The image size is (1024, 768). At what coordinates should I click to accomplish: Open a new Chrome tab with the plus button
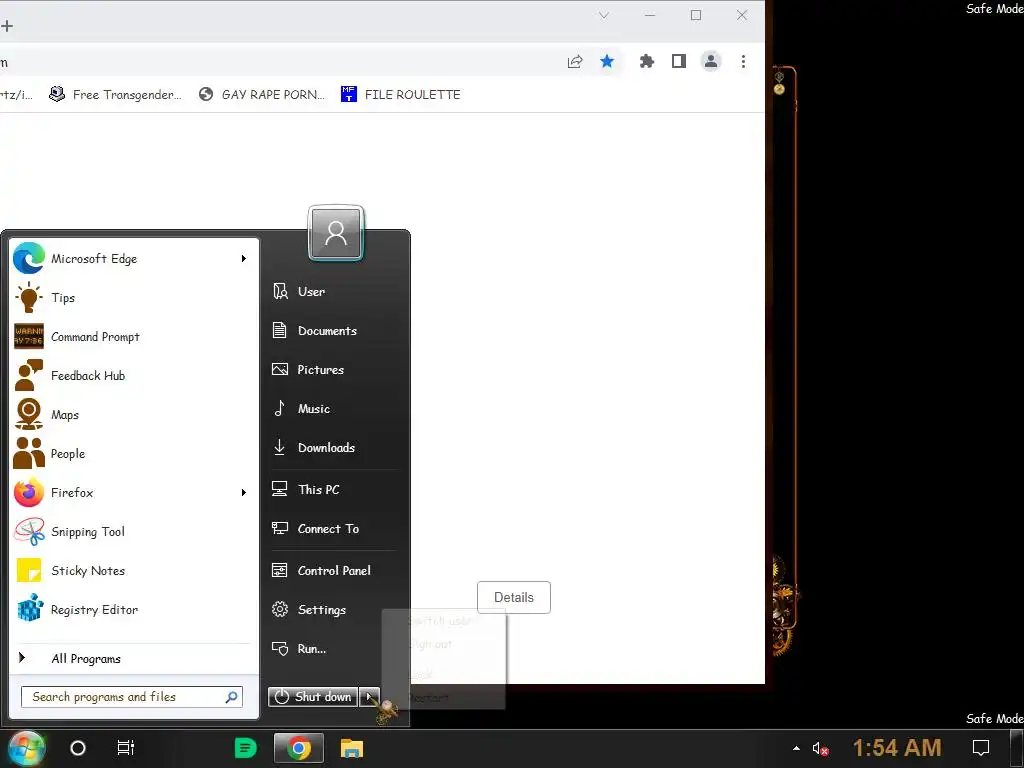[x=7, y=26]
